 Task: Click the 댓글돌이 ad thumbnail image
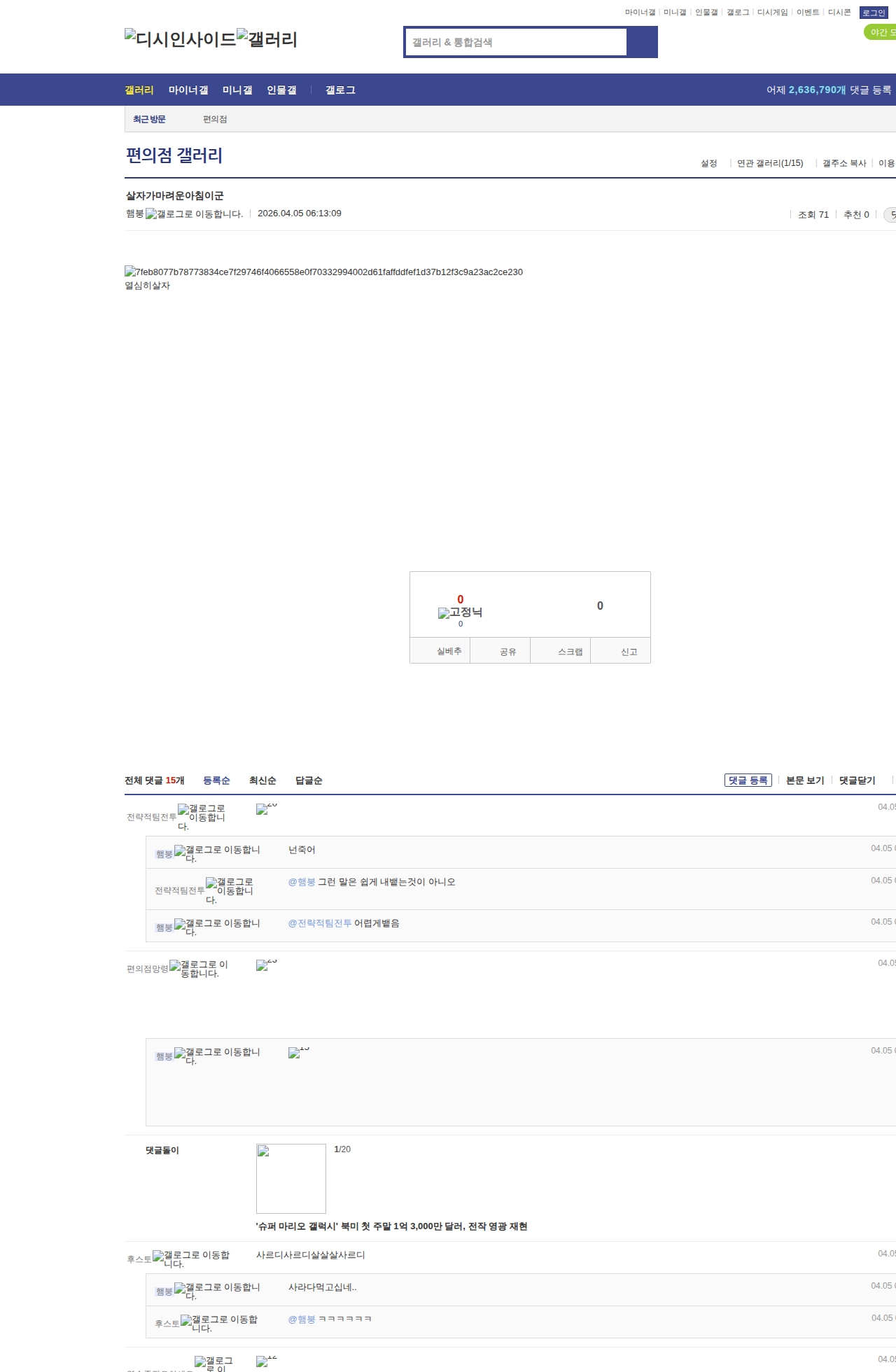point(291,1179)
